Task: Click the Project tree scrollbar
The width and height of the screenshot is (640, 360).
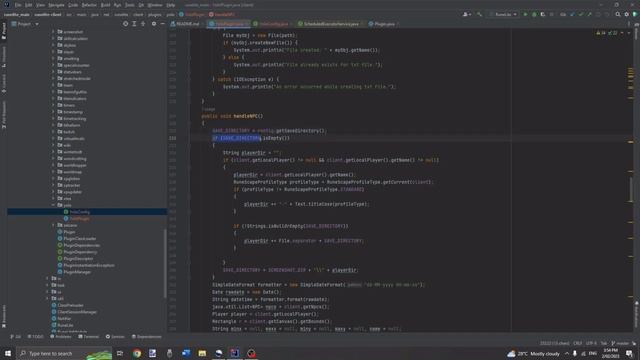Action: pyautogui.click(x=165, y=263)
